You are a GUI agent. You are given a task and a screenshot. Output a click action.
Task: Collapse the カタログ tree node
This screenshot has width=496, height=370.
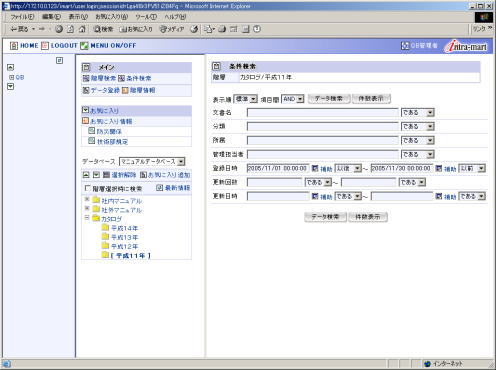pos(87,218)
